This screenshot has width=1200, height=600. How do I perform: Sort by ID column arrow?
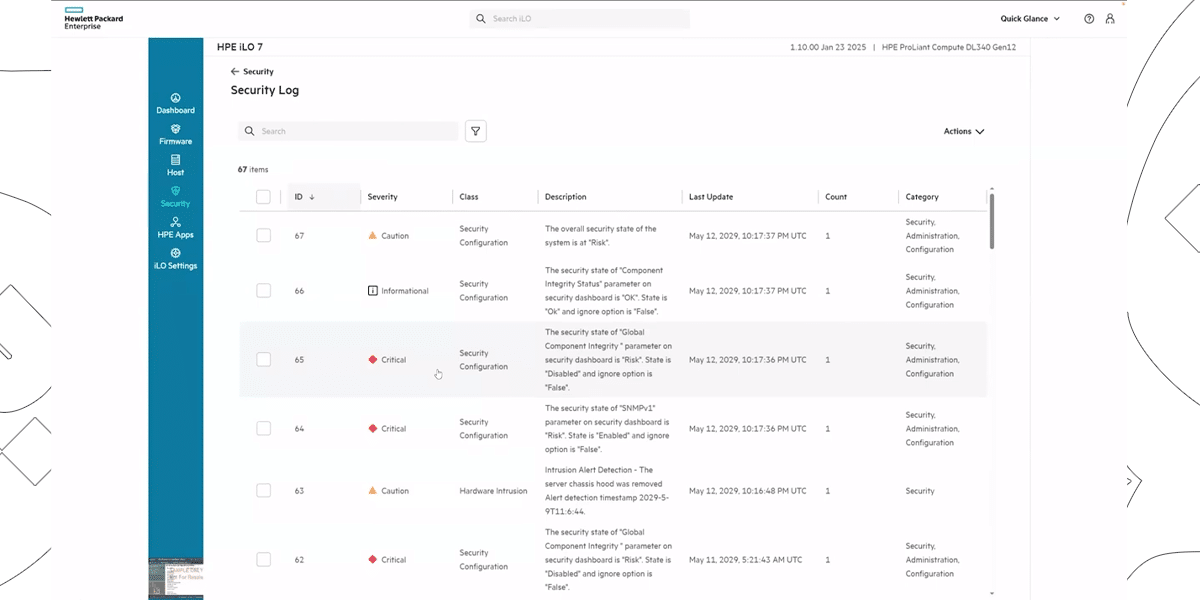coord(312,197)
